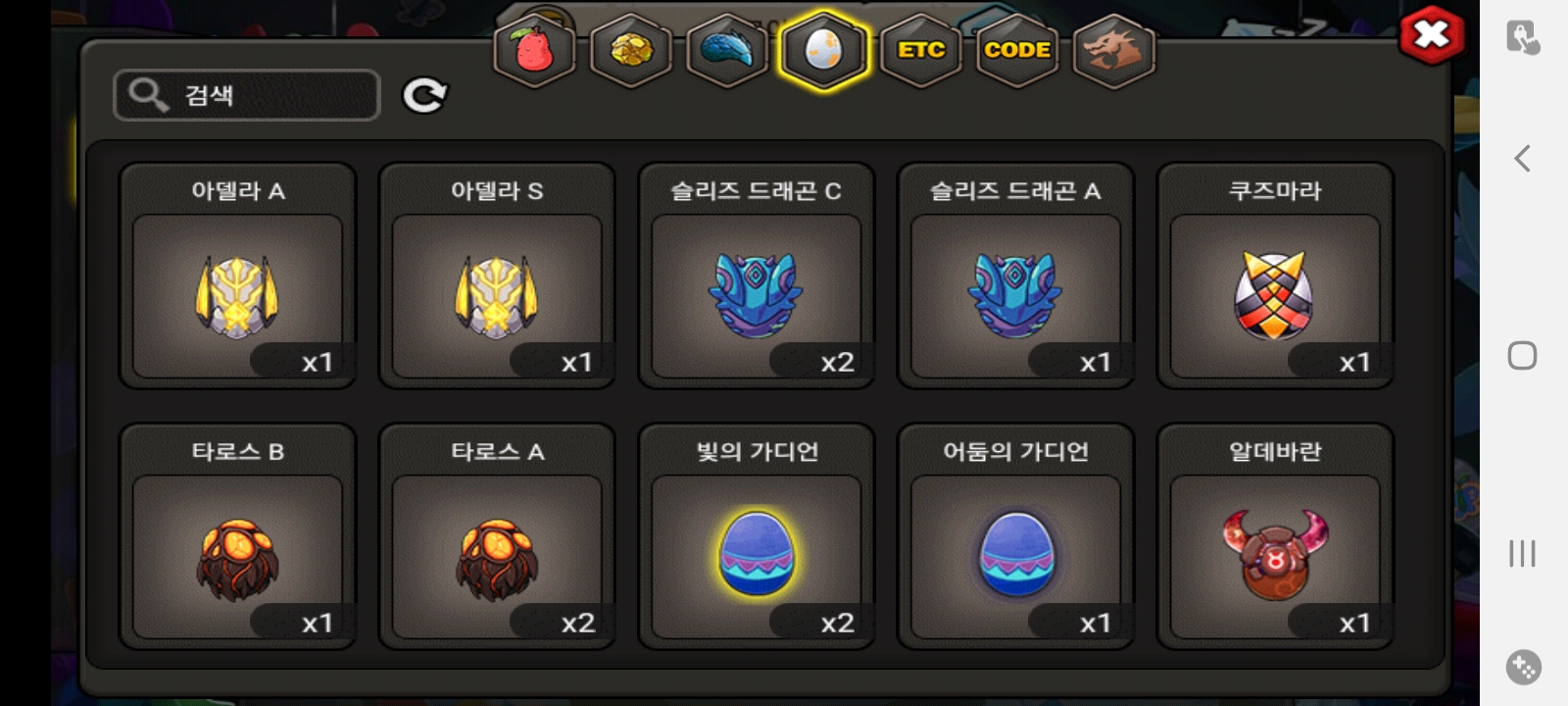Screen dimensions: 1568x706
Task: Tap the Android back arrow
Action: (x=1522, y=158)
